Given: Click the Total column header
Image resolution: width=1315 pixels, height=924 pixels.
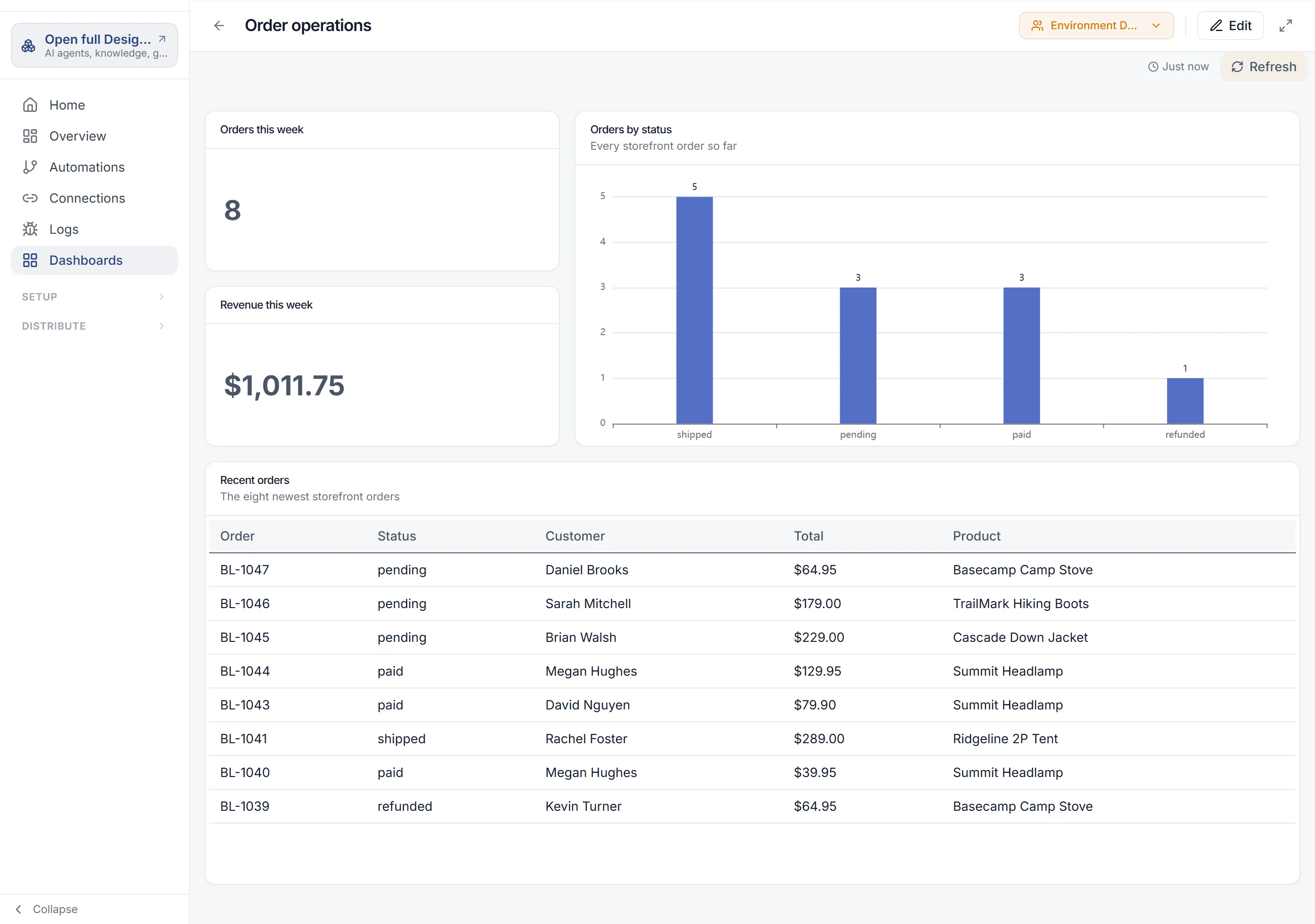Looking at the screenshot, I should [x=808, y=536].
